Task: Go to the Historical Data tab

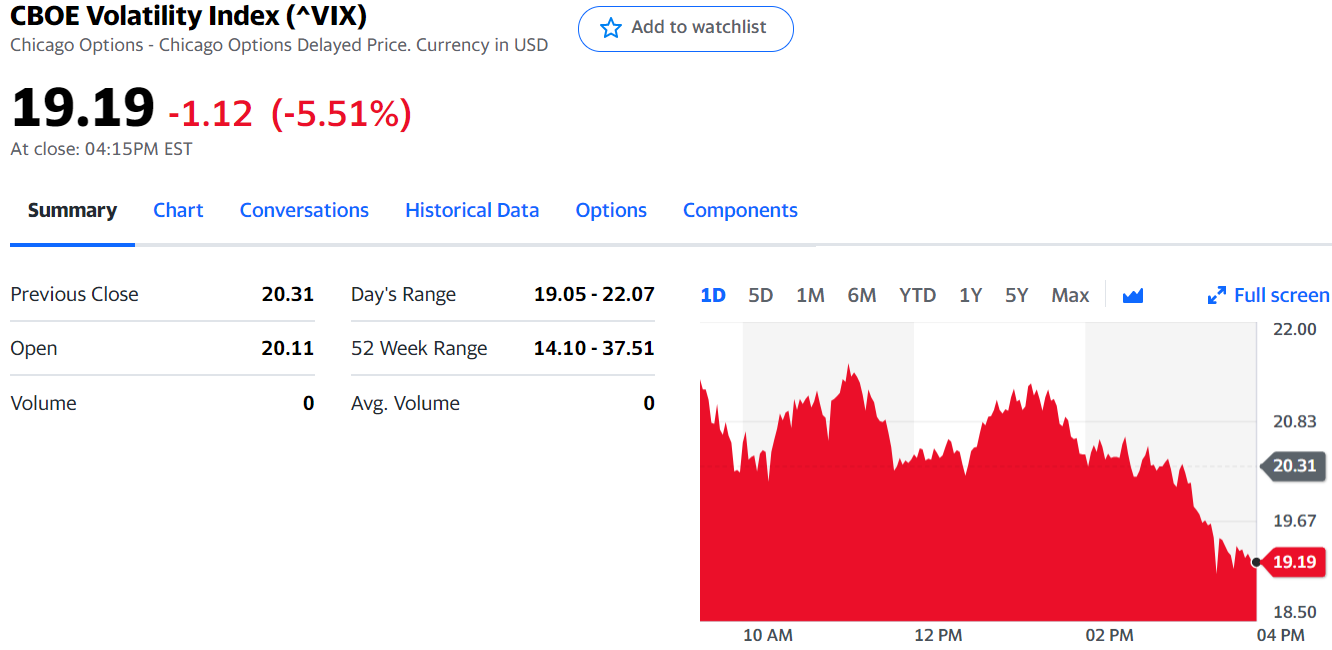Action: pos(472,210)
